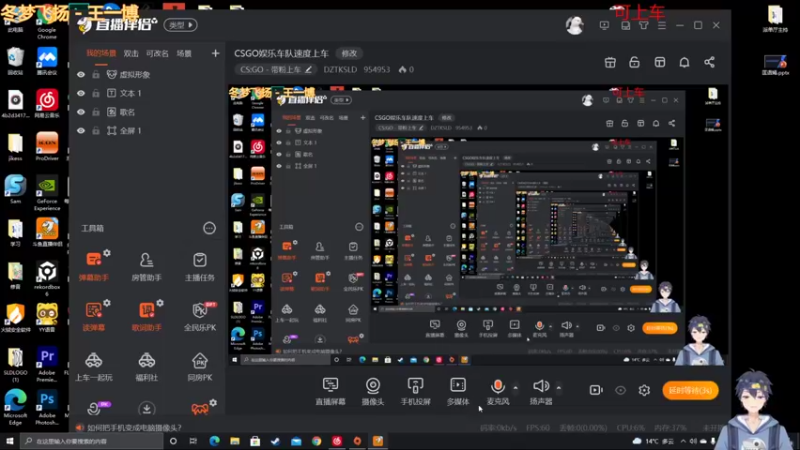Open the 读弹幕 tool
The image size is (800, 450).
pyautogui.click(x=94, y=316)
